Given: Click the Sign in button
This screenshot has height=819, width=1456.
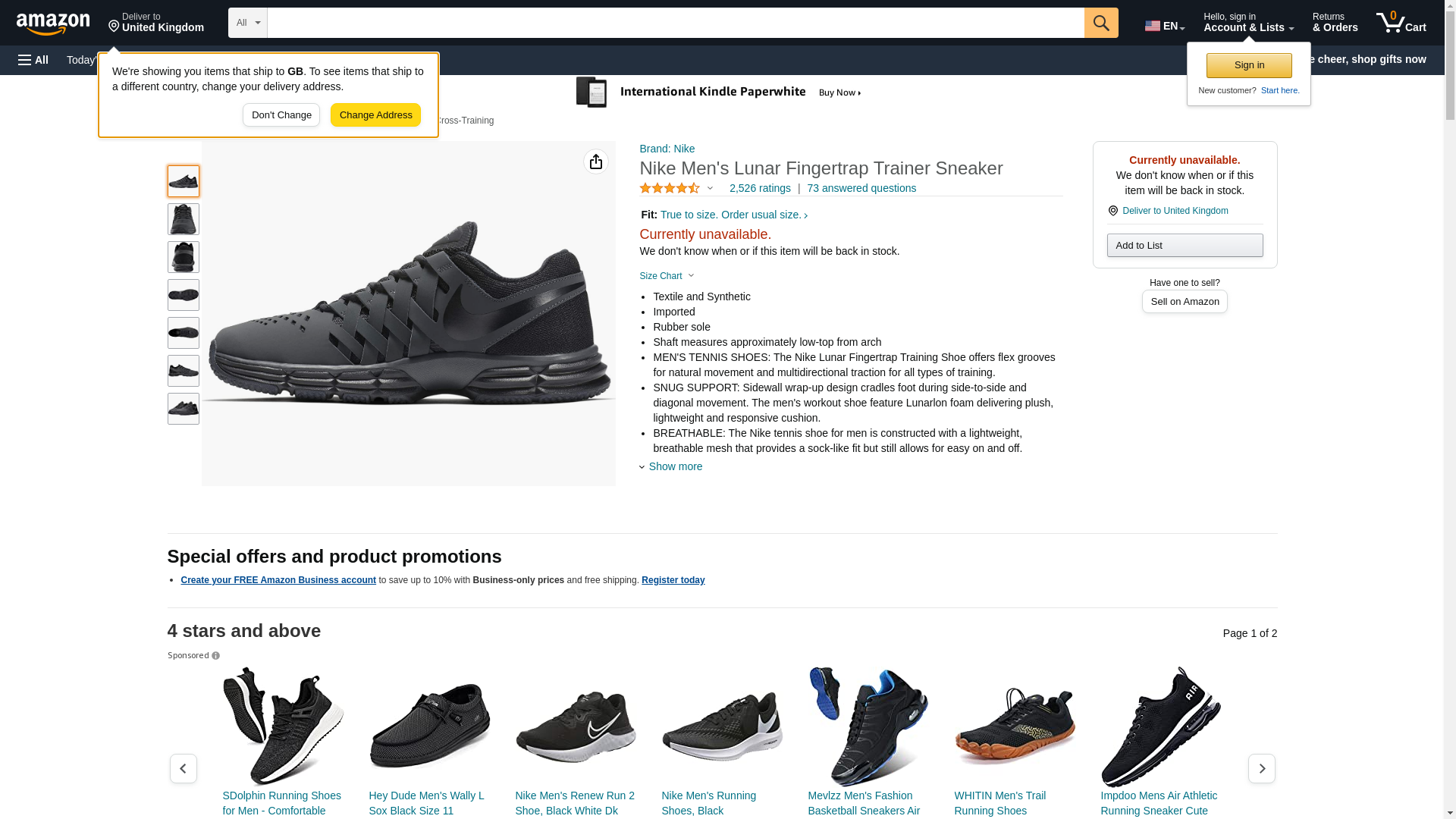Looking at the screenshot, I should click(1248, 65).
